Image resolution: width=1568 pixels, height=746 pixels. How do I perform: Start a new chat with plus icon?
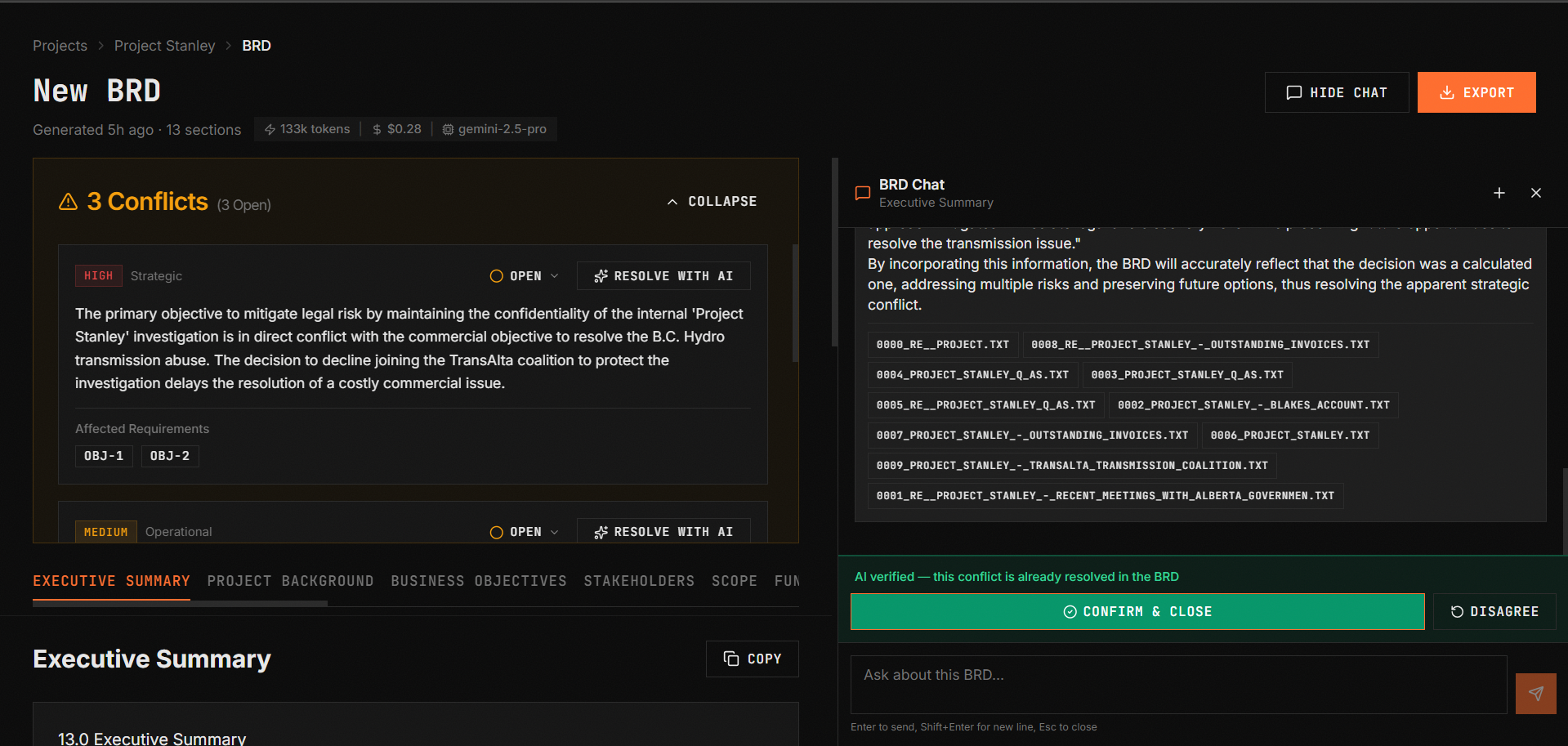click(x=1499, y=193)
